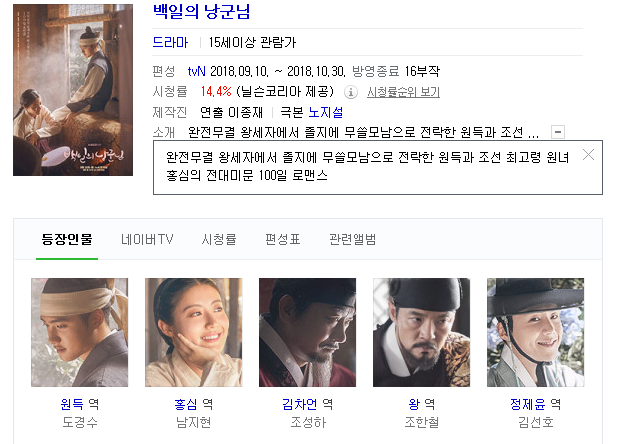Viewport: 618px width, 444px height.
Task: Open the tvN channel link
Action: click(196, 71)
